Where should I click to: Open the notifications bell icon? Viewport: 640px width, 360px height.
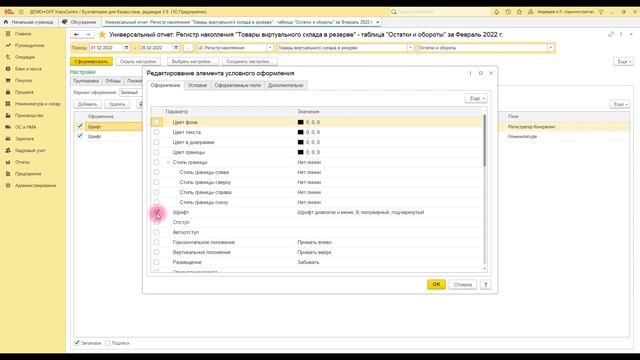496,12
